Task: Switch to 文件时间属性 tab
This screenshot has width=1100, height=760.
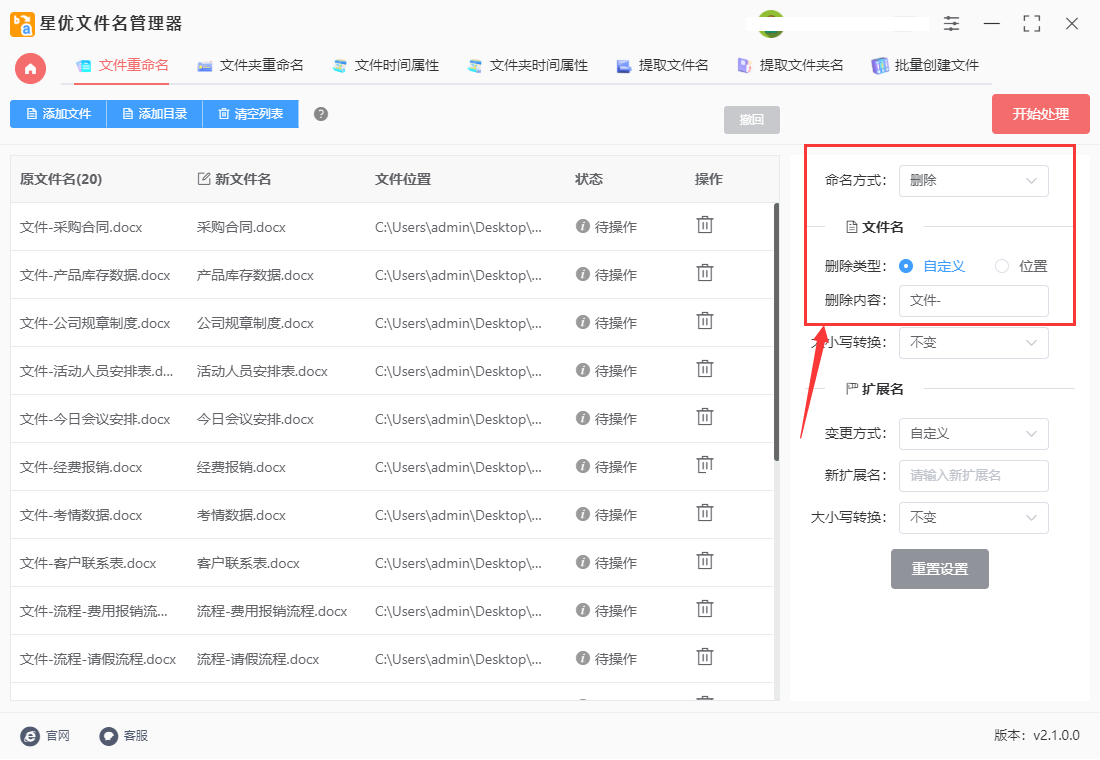Action: 385,66
